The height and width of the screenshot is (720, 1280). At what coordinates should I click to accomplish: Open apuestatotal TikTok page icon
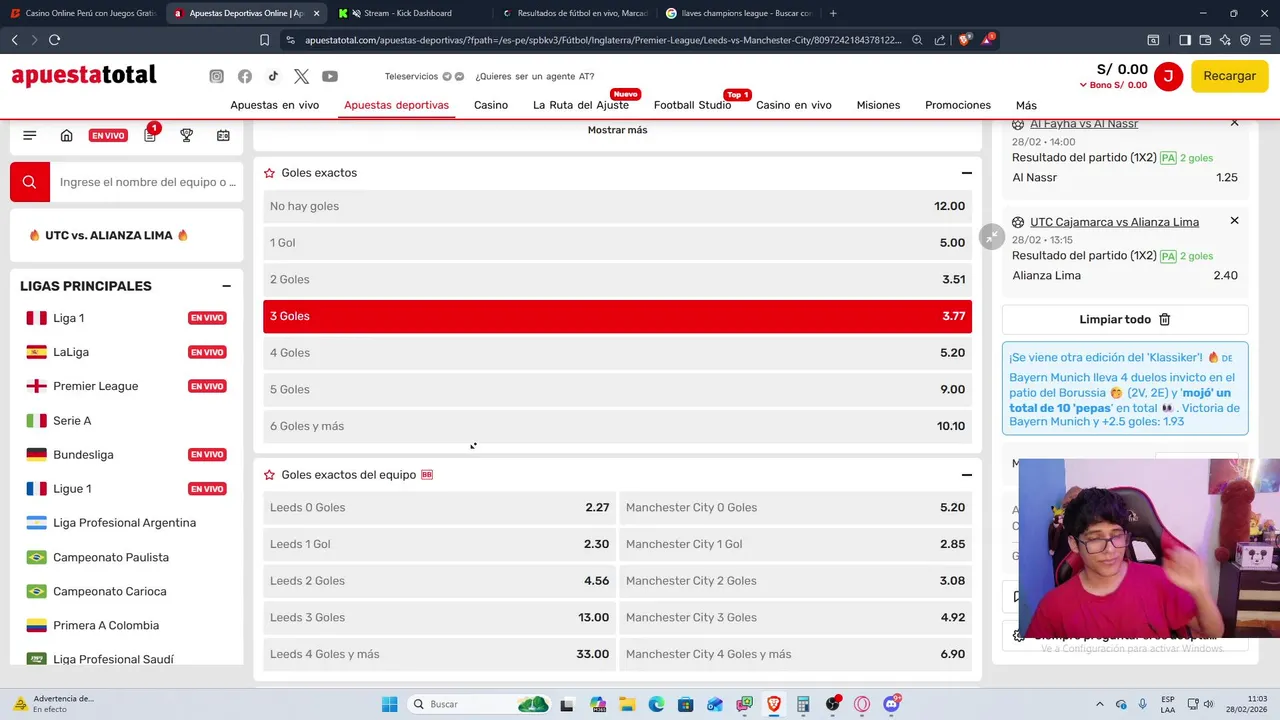(273, 77)
